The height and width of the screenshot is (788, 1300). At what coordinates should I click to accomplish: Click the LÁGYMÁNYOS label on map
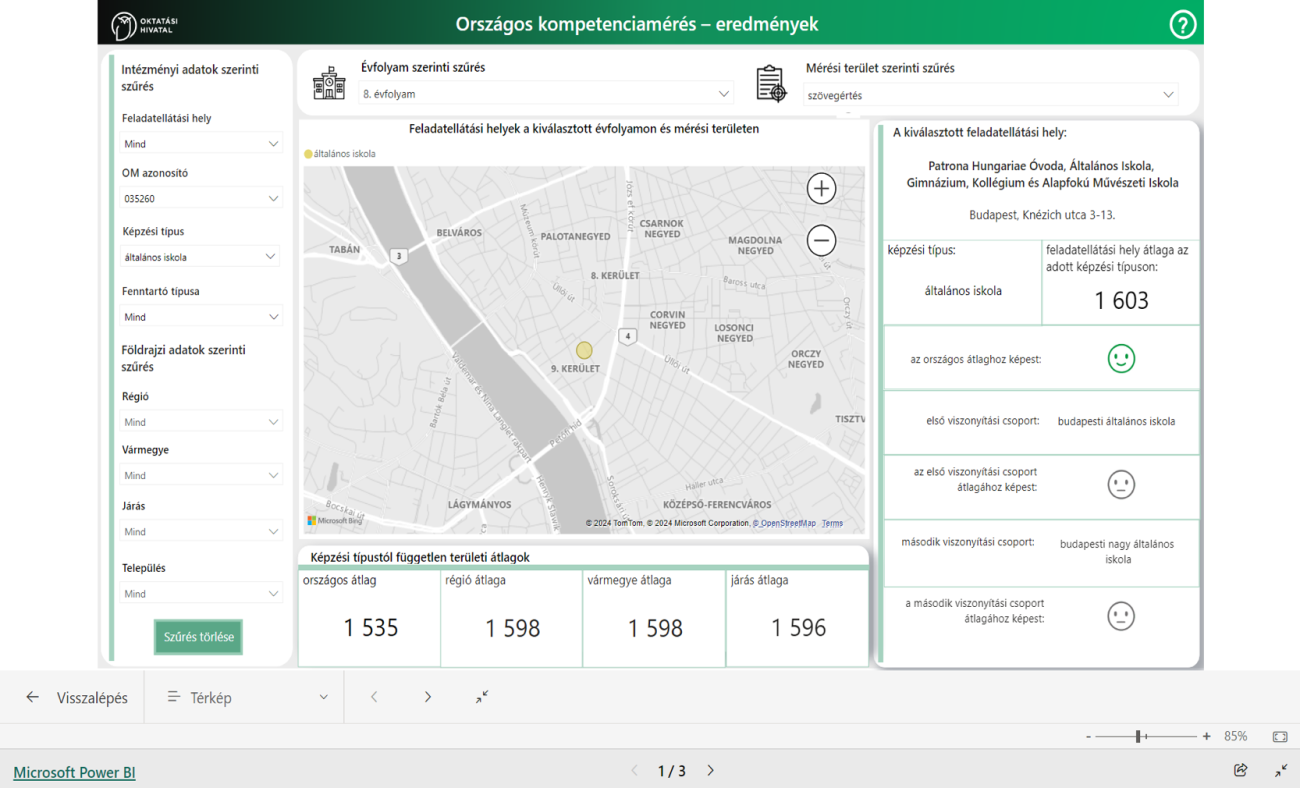480,505
